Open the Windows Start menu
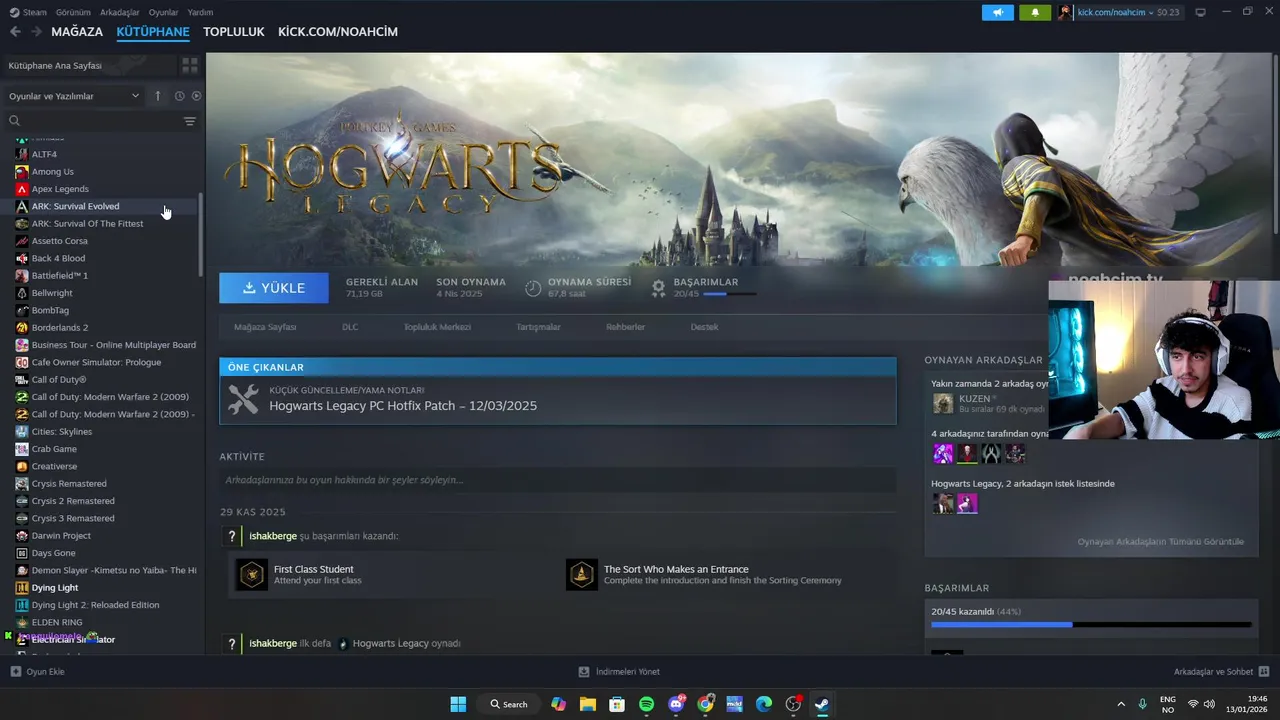 458,704
